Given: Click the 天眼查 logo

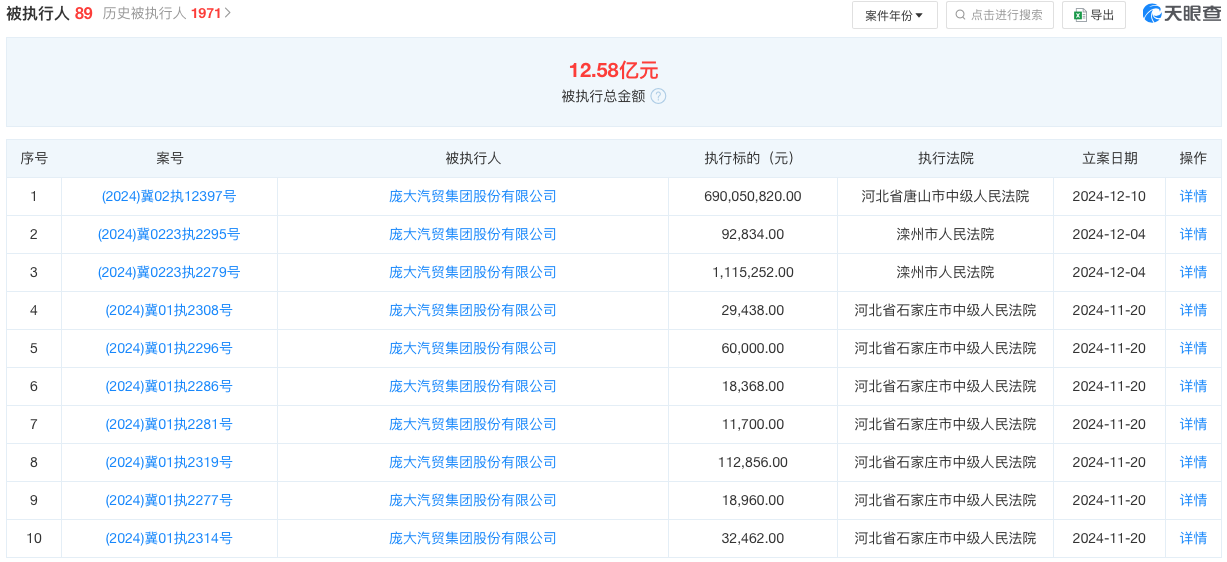Looking at the screenshot, I should coord(1182,14).
